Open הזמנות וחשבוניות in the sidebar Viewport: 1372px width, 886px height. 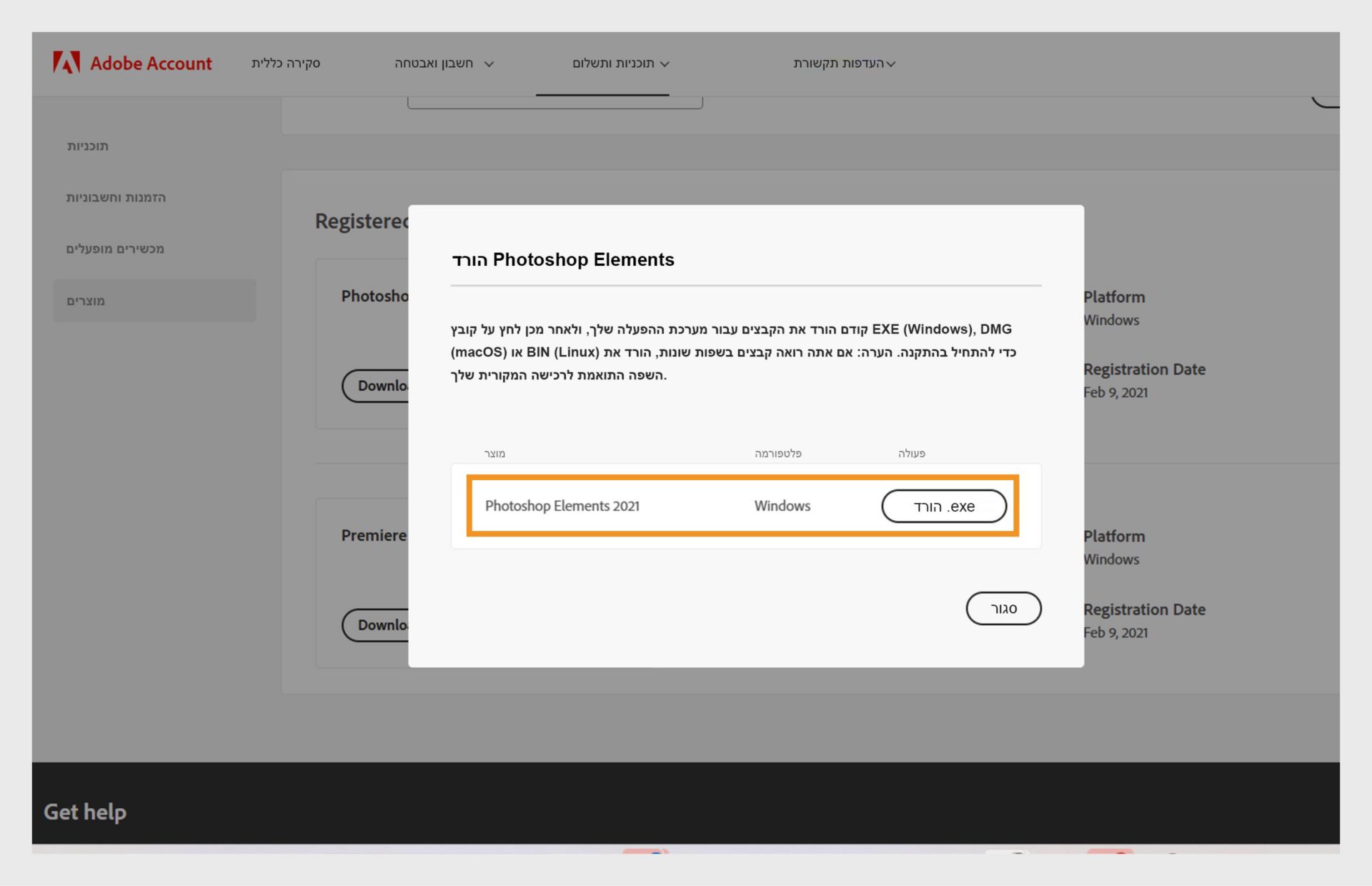(116, 197)
